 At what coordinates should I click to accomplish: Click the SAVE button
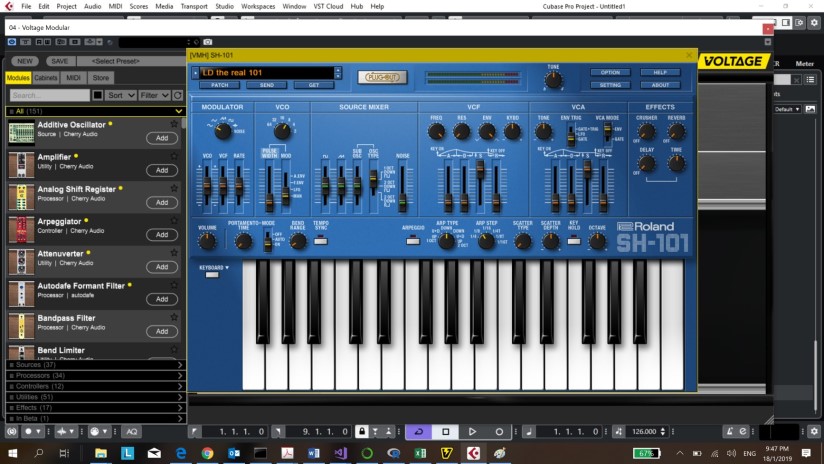coord(59,61)
